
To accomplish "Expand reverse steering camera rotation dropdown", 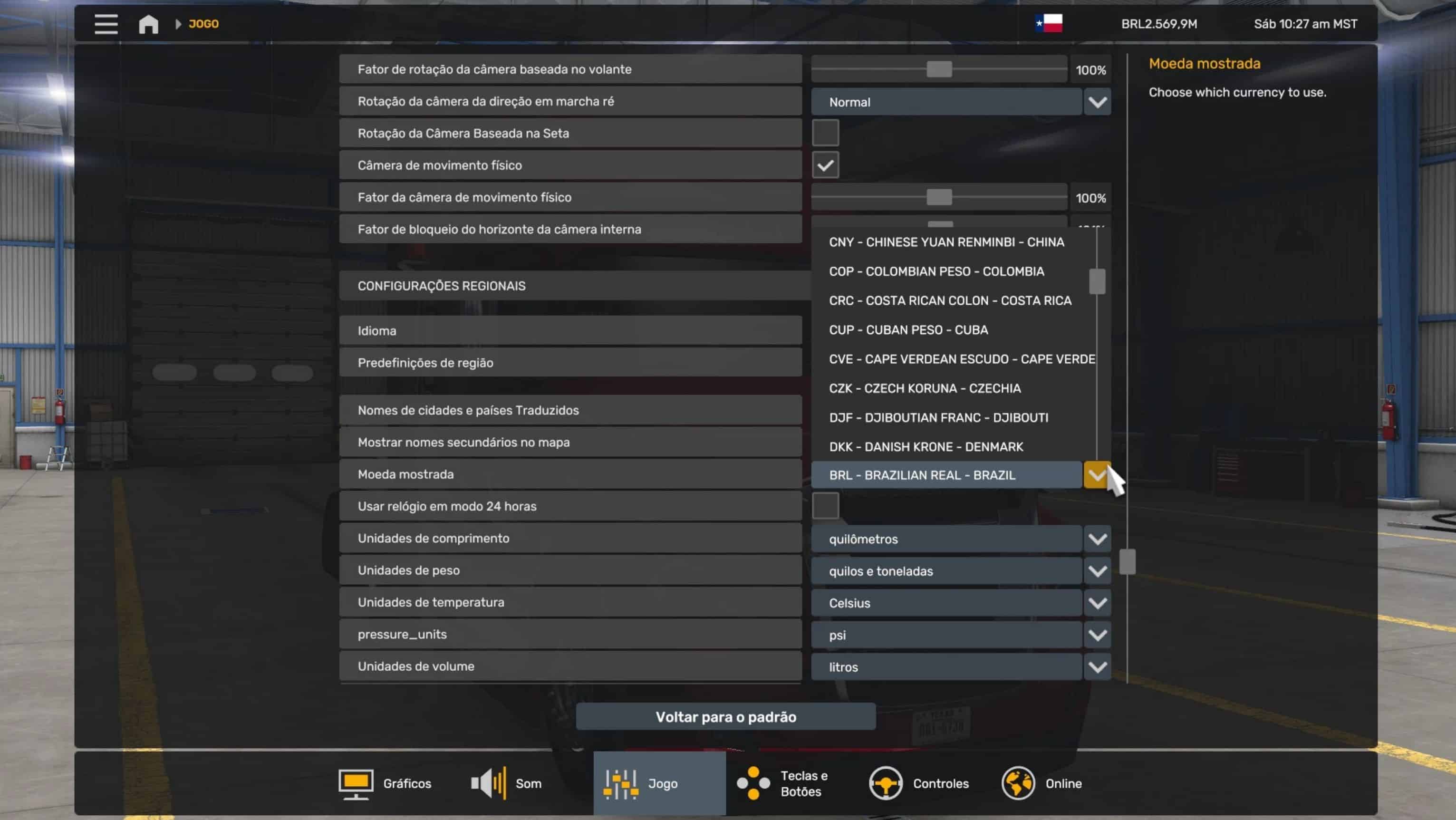I will click(1097, 102).
